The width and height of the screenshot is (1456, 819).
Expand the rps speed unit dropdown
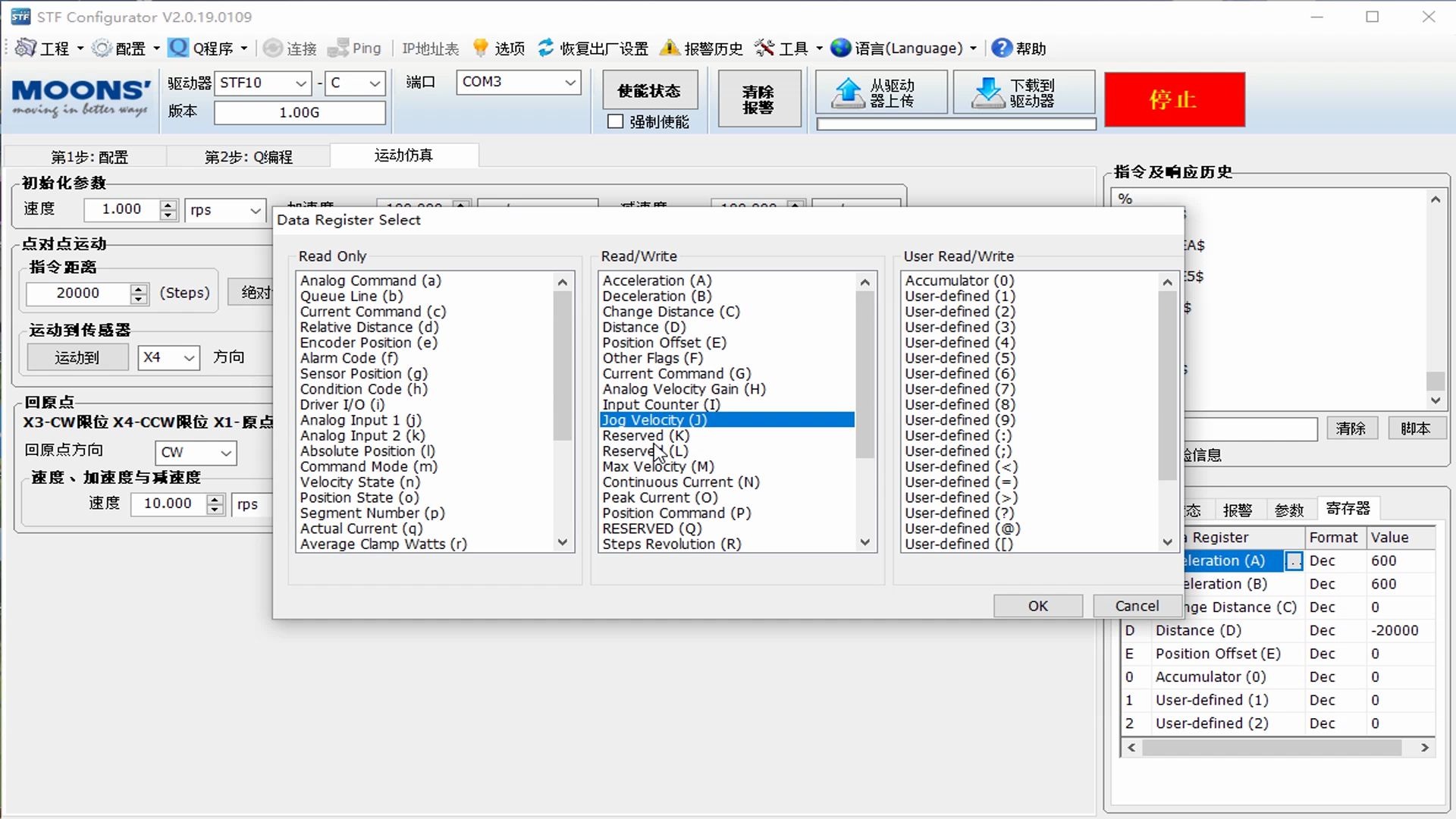coord(256,210)
